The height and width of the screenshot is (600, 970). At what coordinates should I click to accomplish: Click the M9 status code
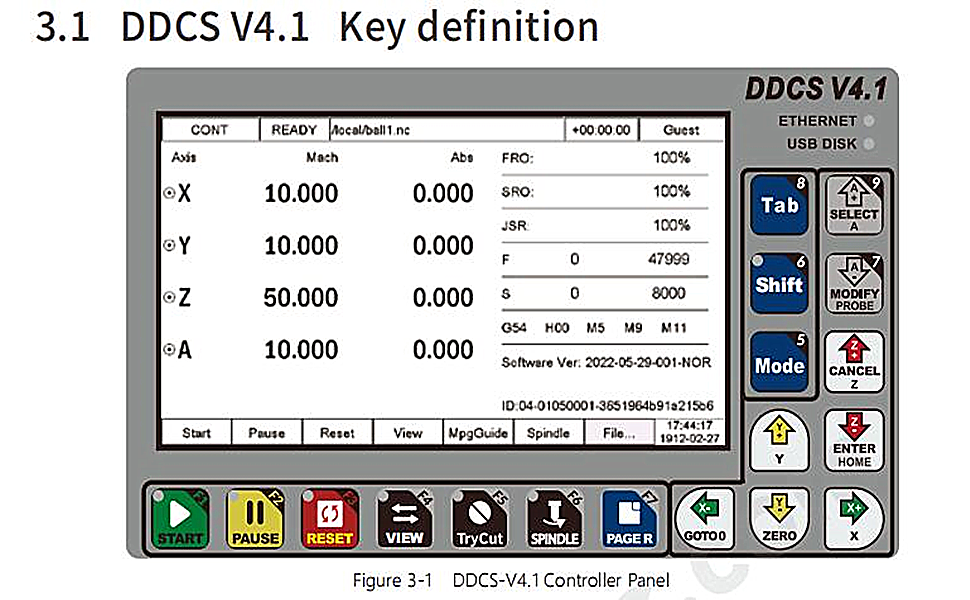coord(633,327)
